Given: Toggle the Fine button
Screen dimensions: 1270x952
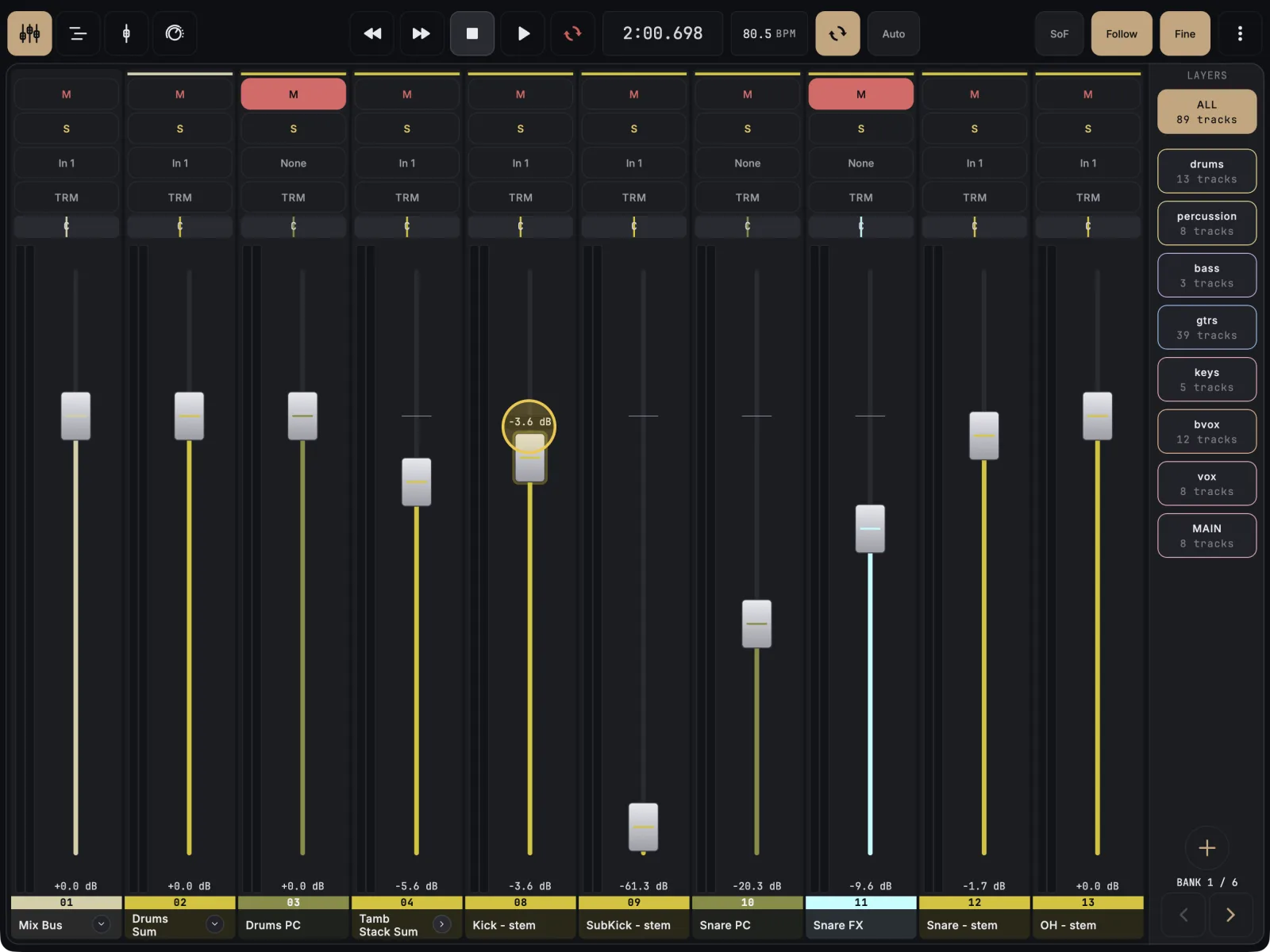Looking at the screenshot, I should [1185, 33].
